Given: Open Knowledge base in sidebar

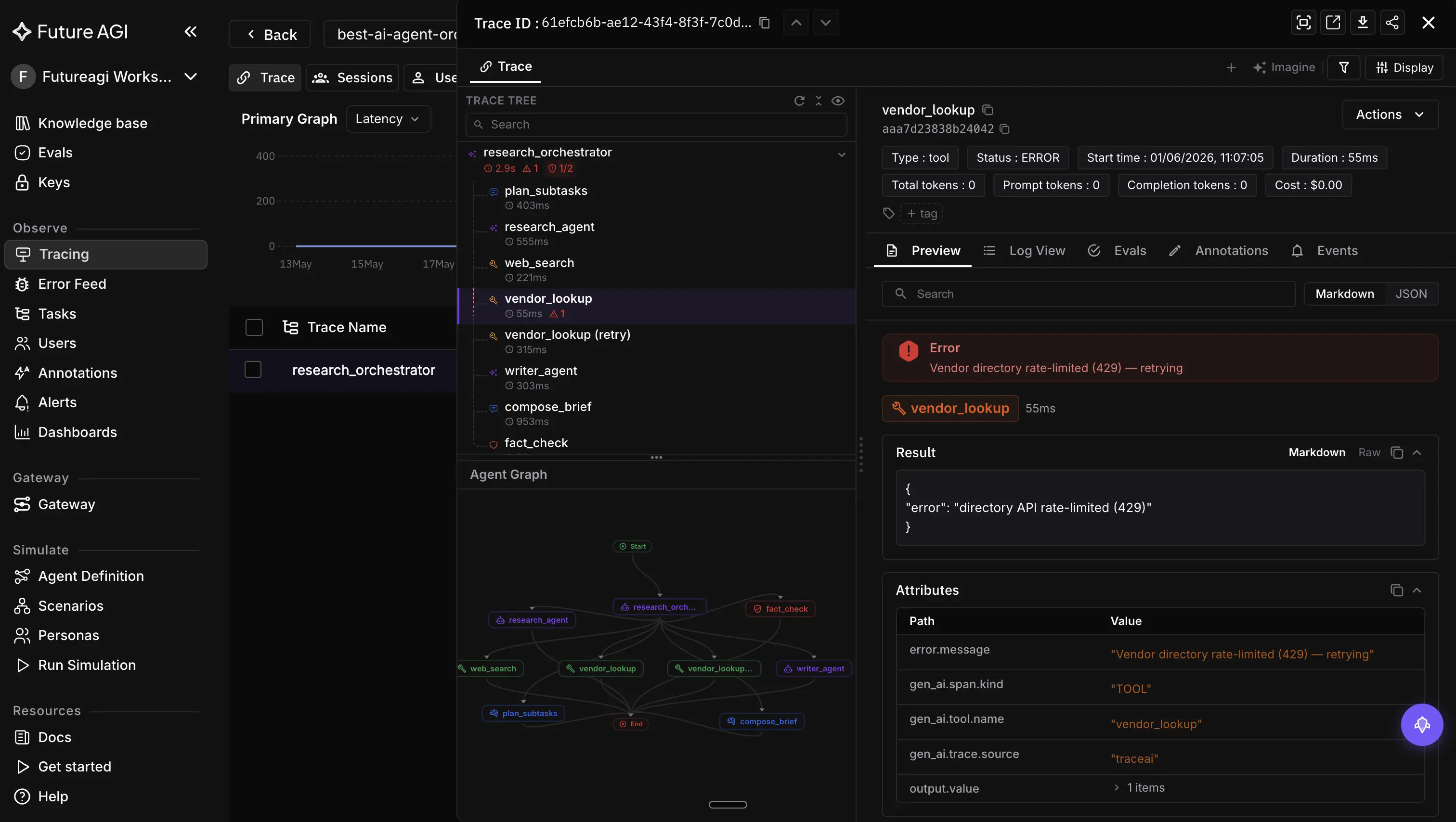Looking at the screenshot, I should click(93, 123).
